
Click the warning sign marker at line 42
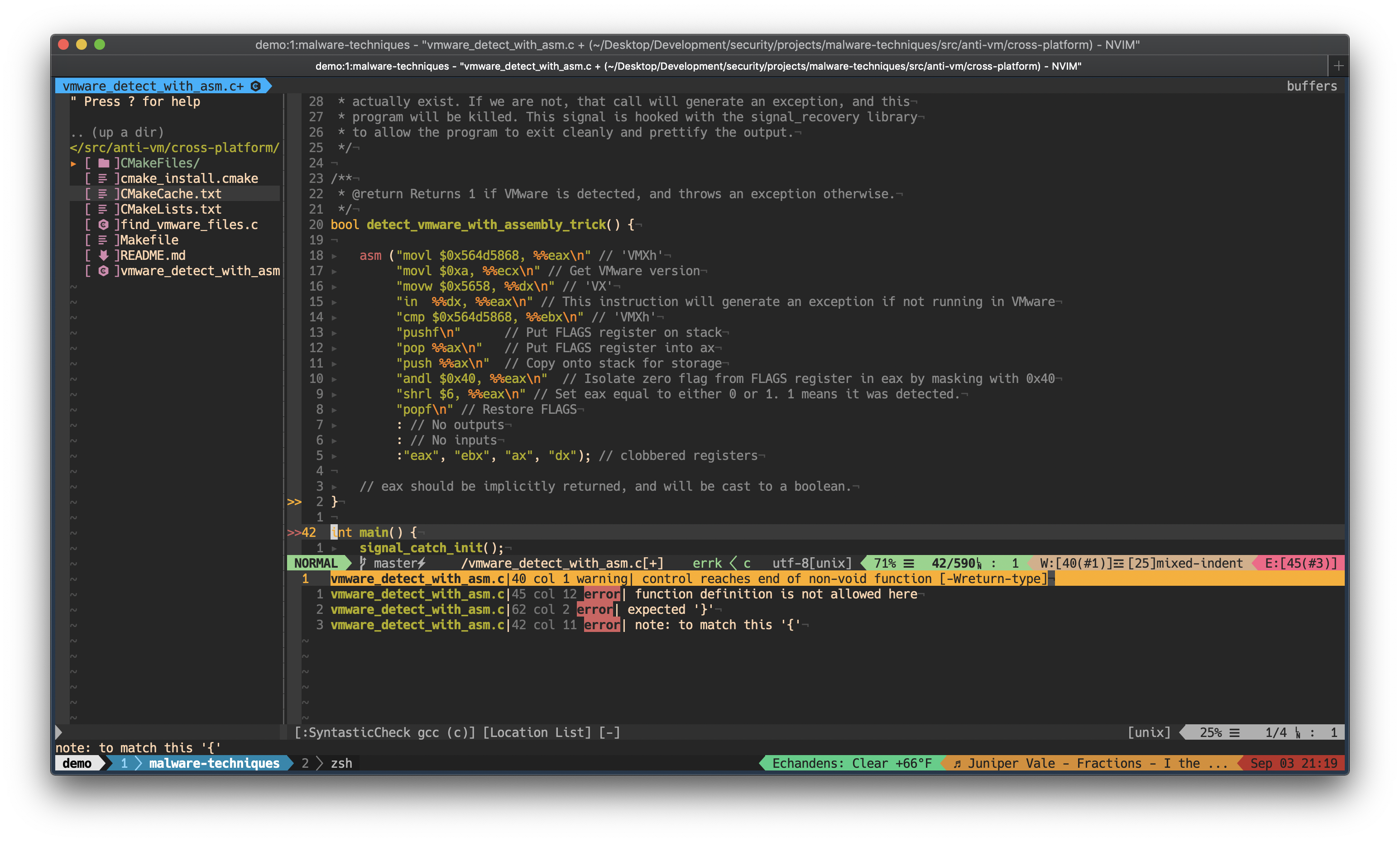tap(293, 533)
